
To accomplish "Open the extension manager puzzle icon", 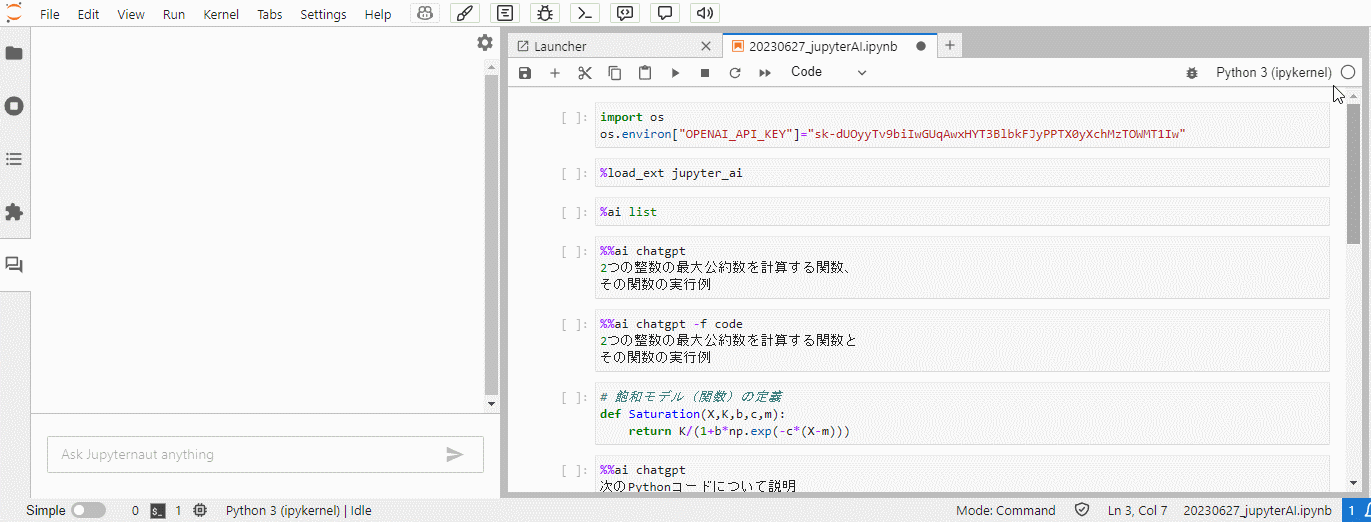I will pyautogui.click(x=14, y=212).
